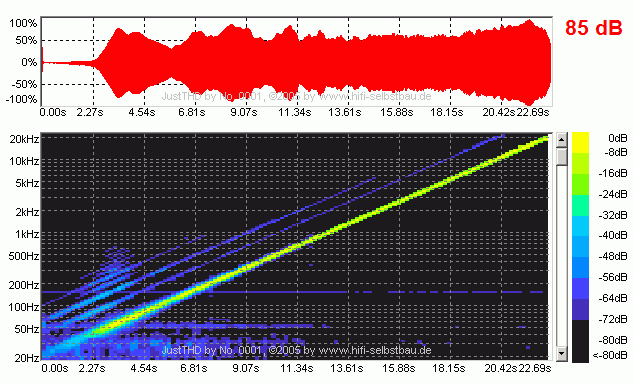Viewport: 634px width, 383px height.
Task: Click the '<-80dB' legend label
Action: 610,355
